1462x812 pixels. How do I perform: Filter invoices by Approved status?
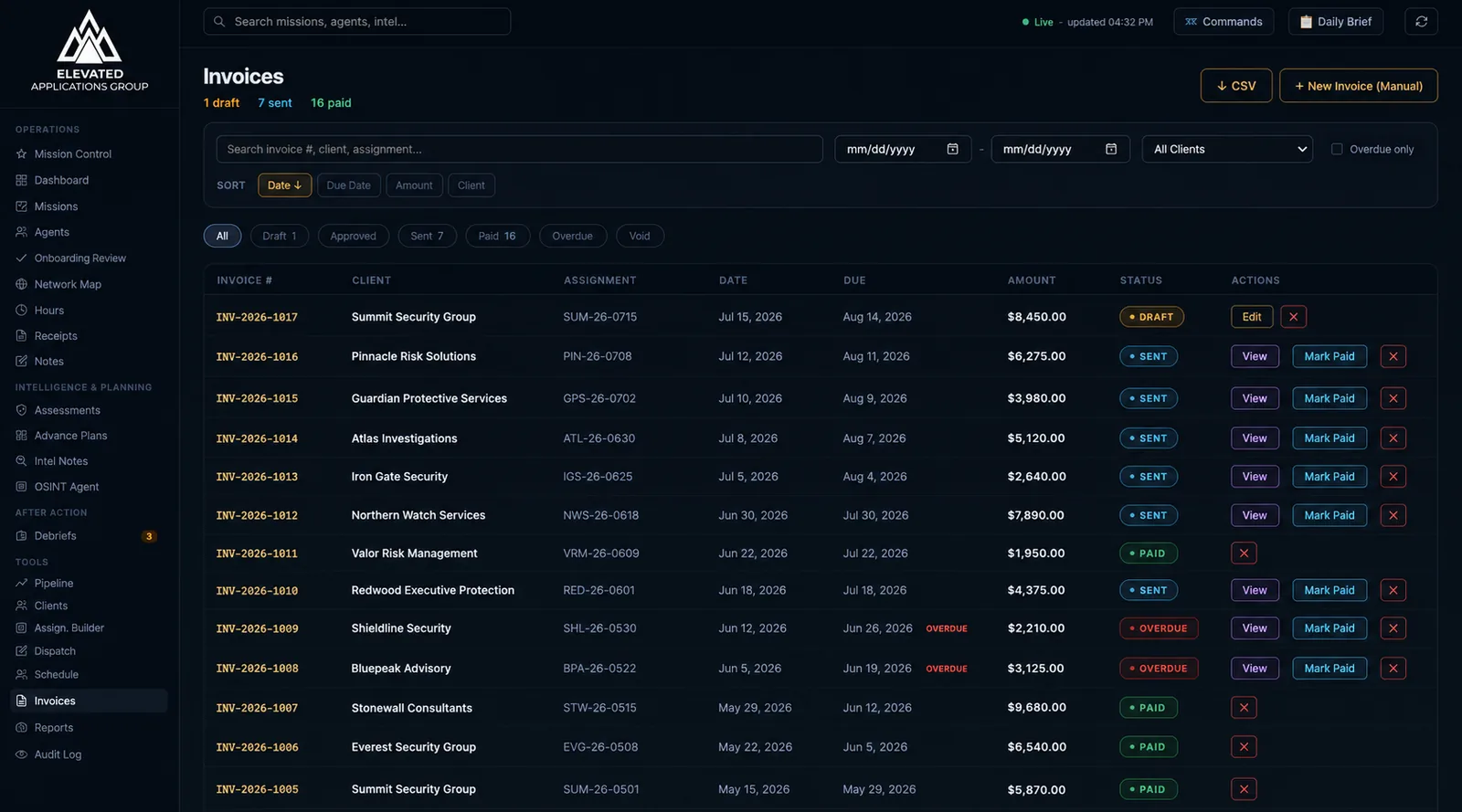pos(354,236)
